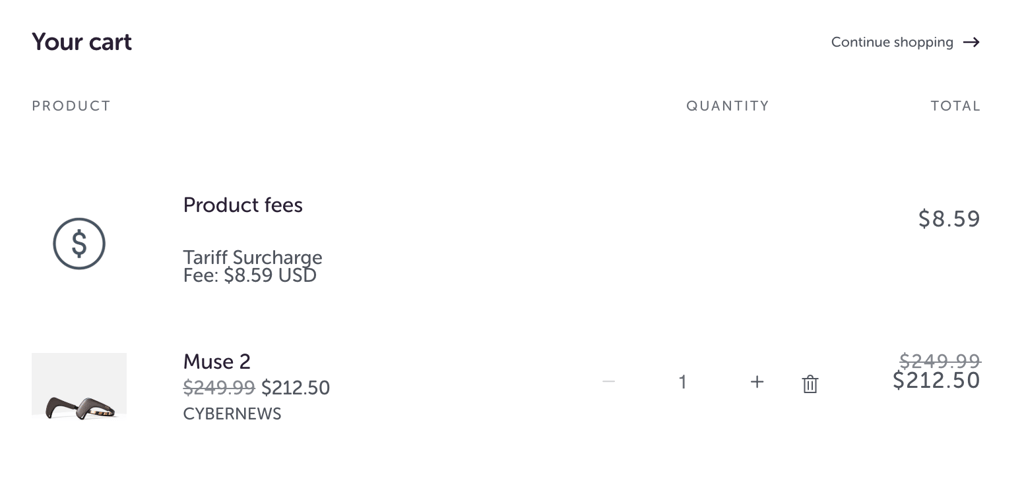Click the dollar sign product fees icon
Viewport: 1024px width, 482px height.
[79, 244]
